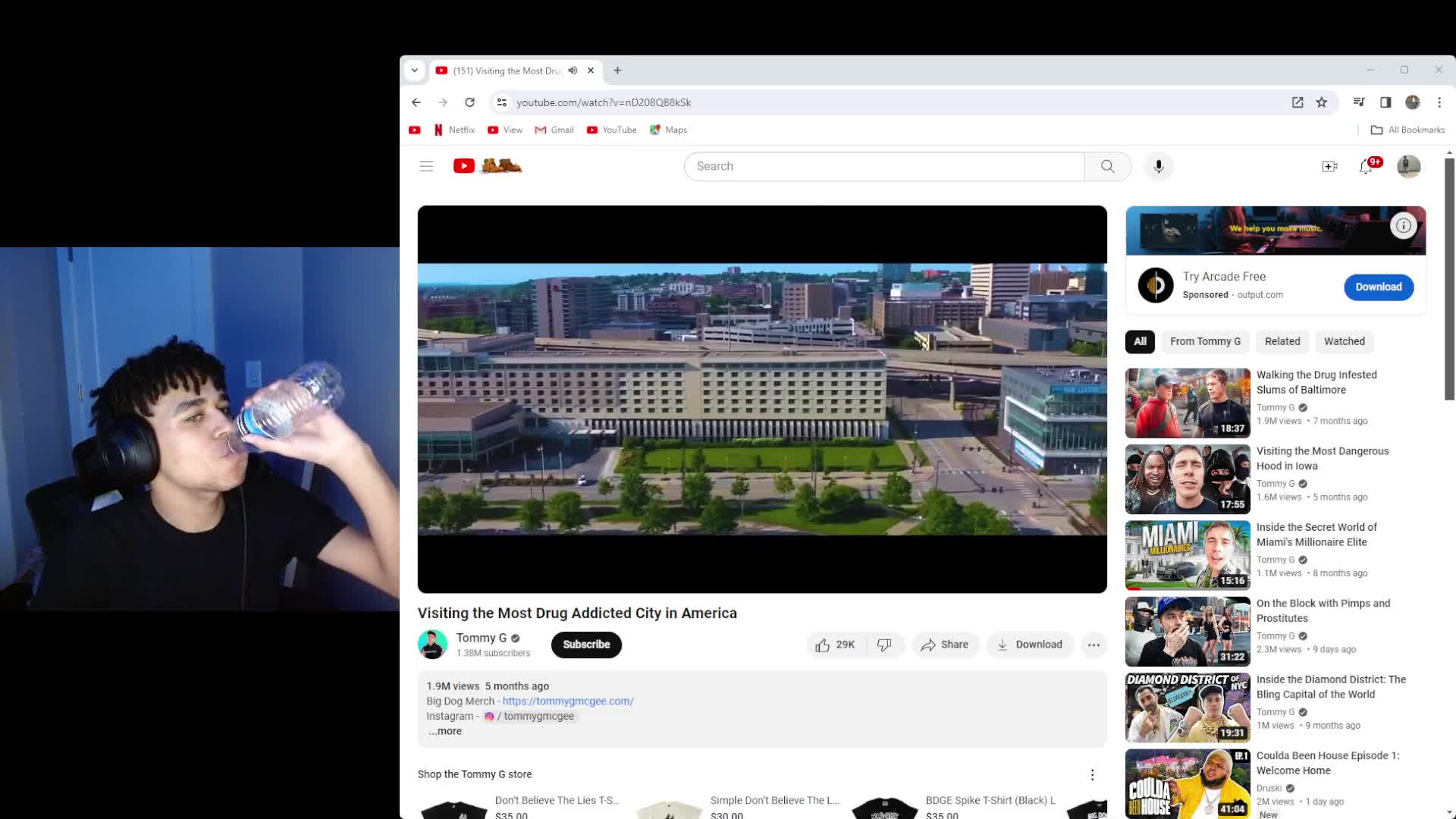Open YouTube account avatar menu
Viewport: 1456px width, 819px height.
tap(1408, 166)
